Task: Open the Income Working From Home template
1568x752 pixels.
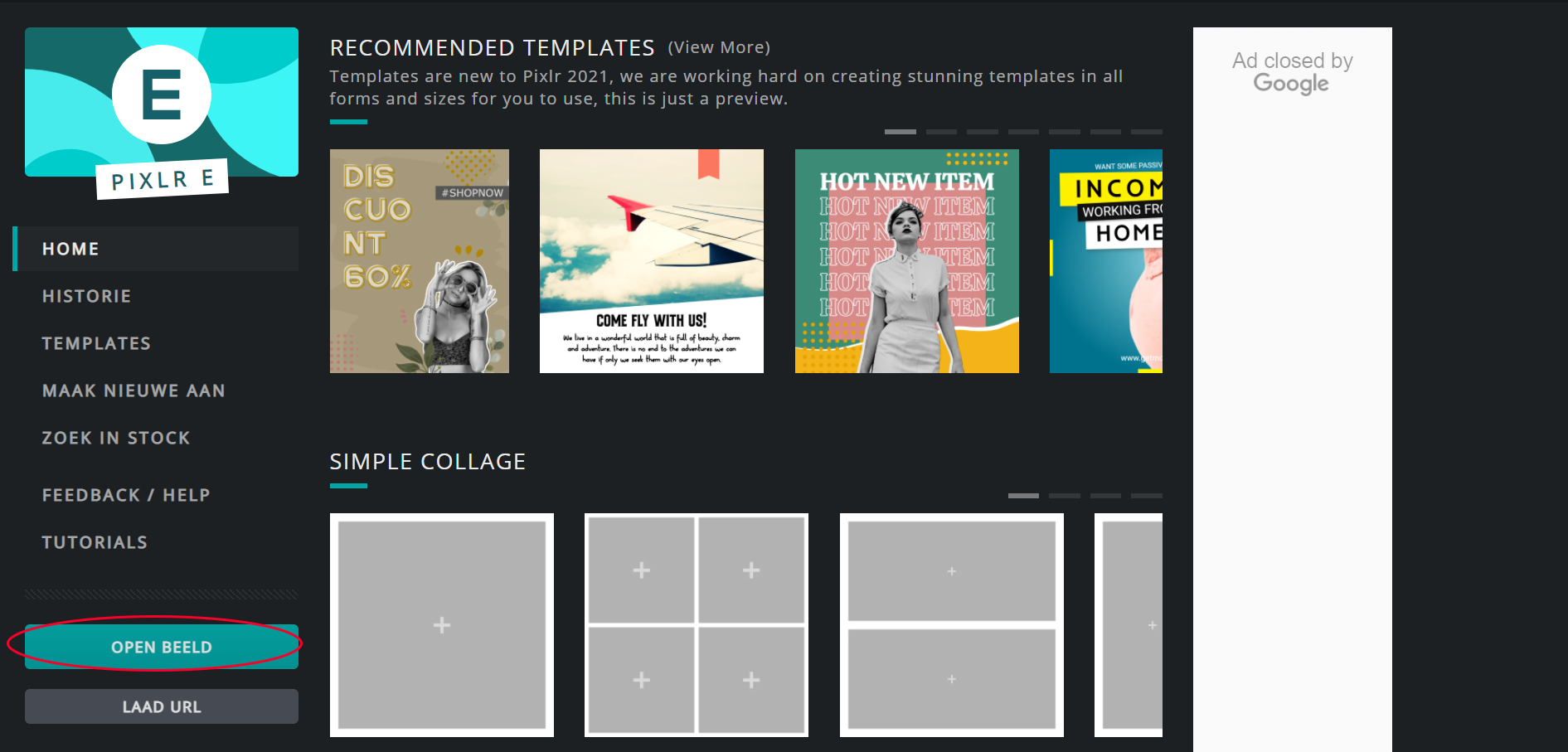Action: 1106,261
